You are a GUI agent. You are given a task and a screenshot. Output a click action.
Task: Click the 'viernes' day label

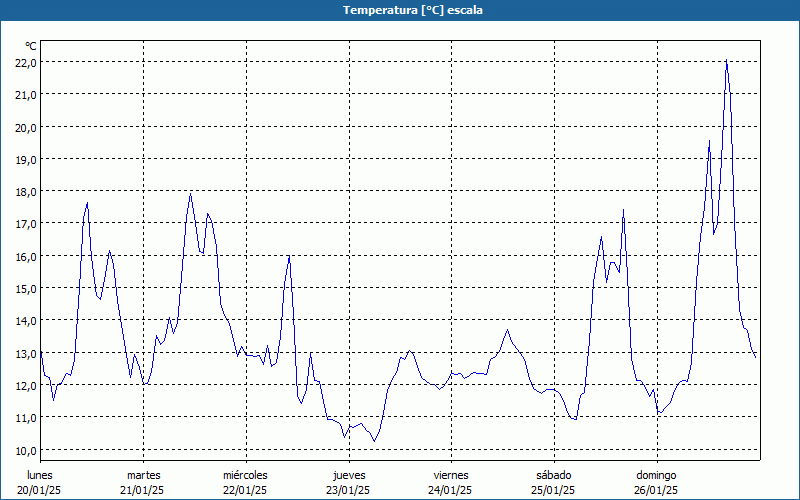point(451,475)
